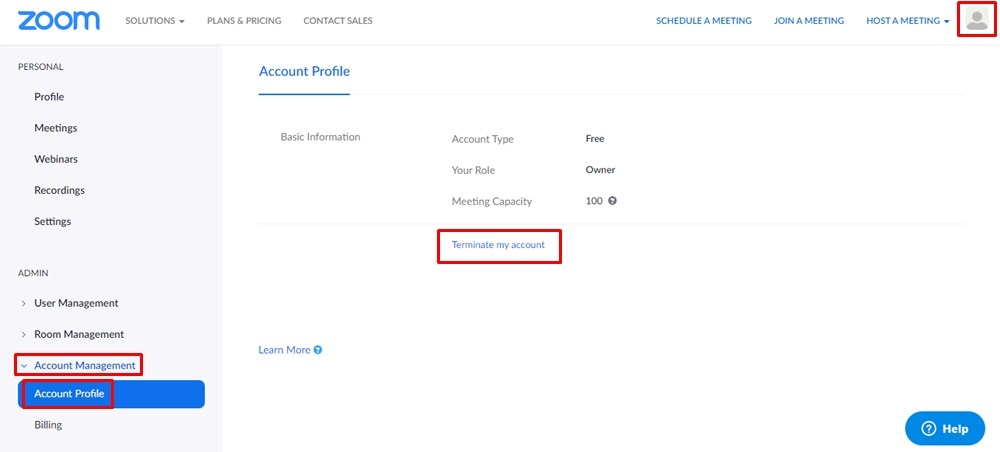Click the 'PERSONAL' section heading
Viewport: 1000px width, 452px height.
41,66
